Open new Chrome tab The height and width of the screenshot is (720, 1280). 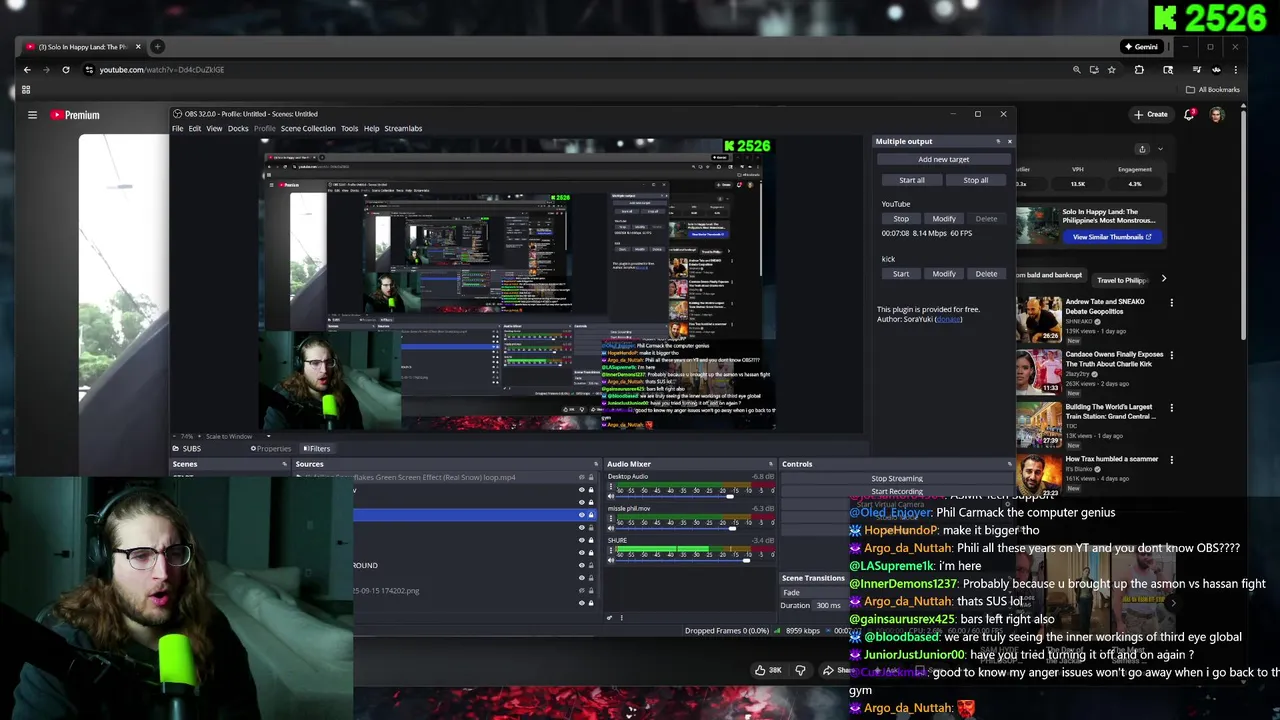click(x=157, y=46)
